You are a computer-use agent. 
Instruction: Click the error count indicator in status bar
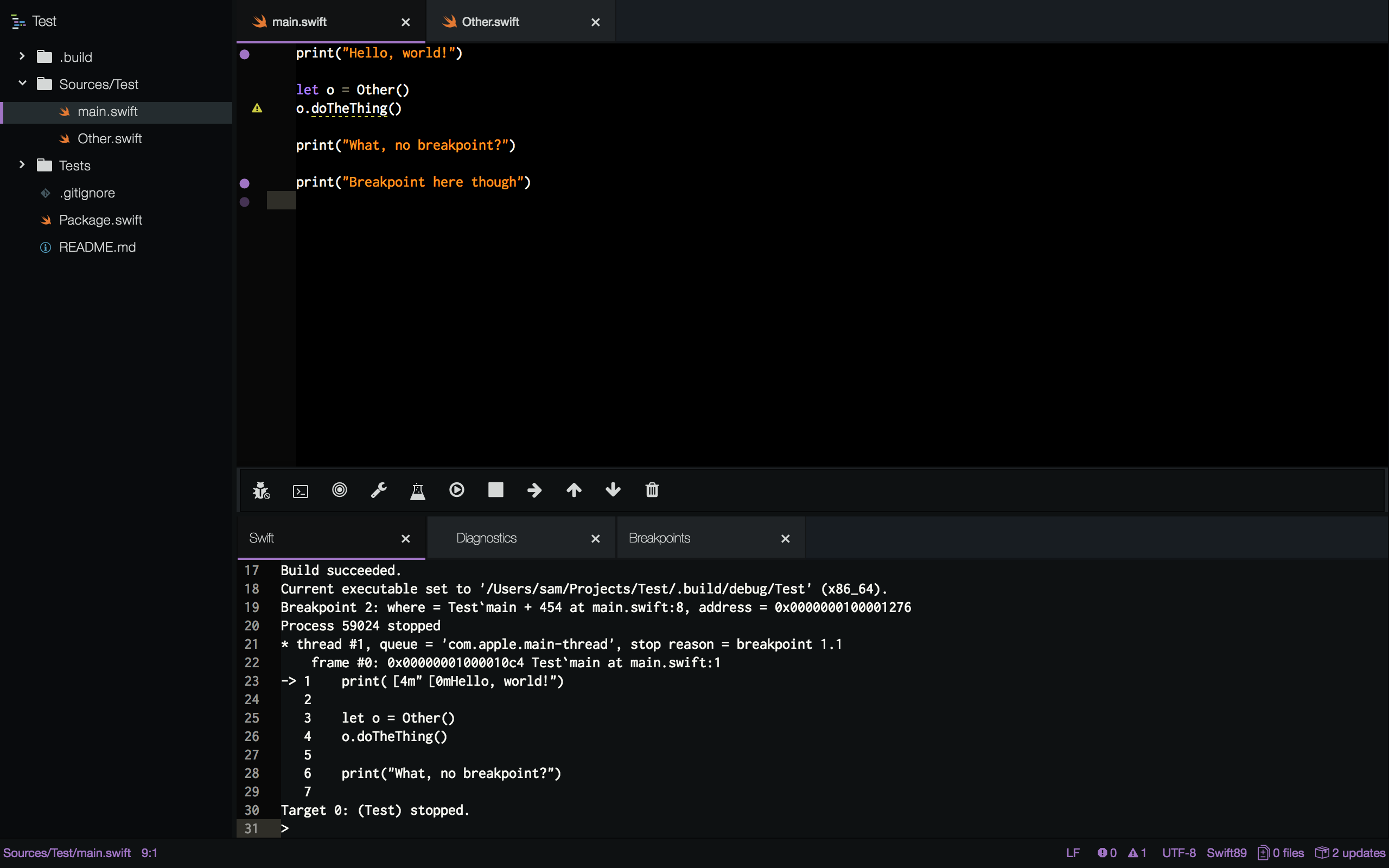click(1107, 853)
